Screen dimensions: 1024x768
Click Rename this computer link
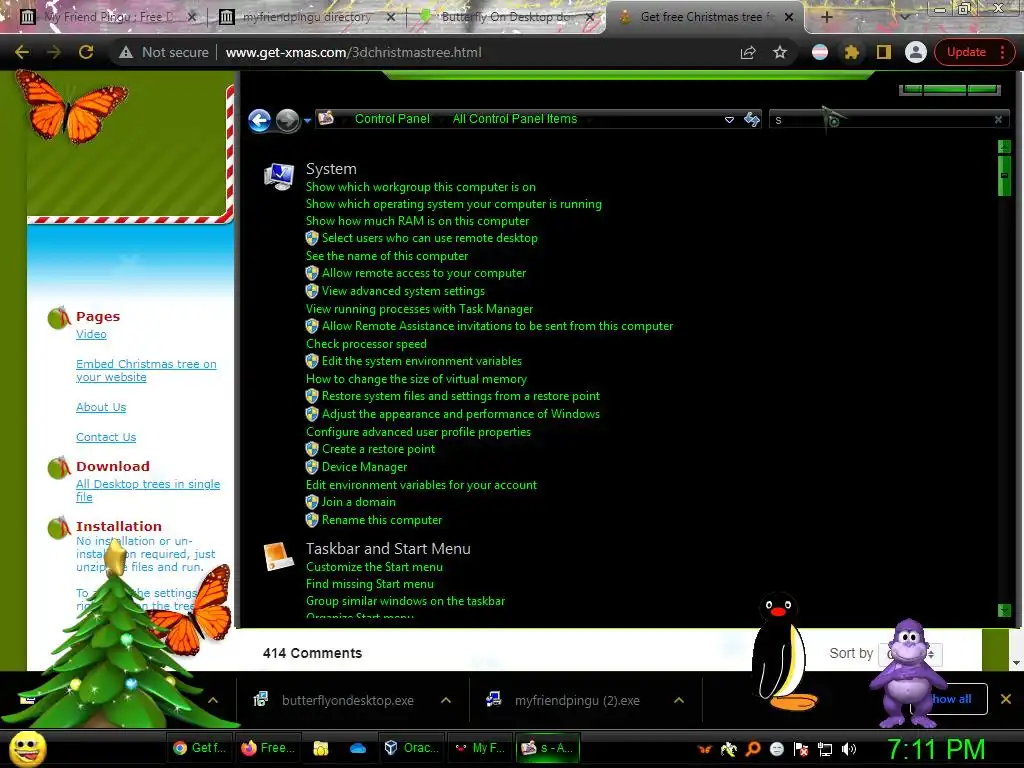[x=381, y=520]
